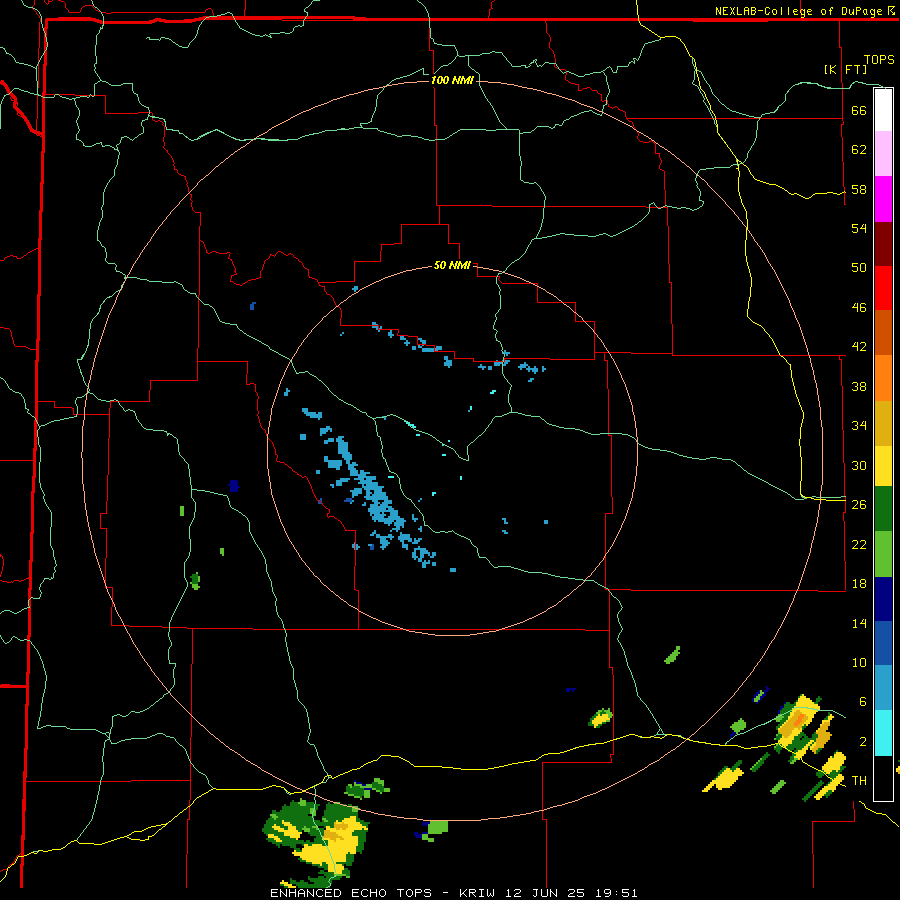Click the orange-cored storm cell at lower right
This screenshot has width=900, height=900.
click(798, 720)
